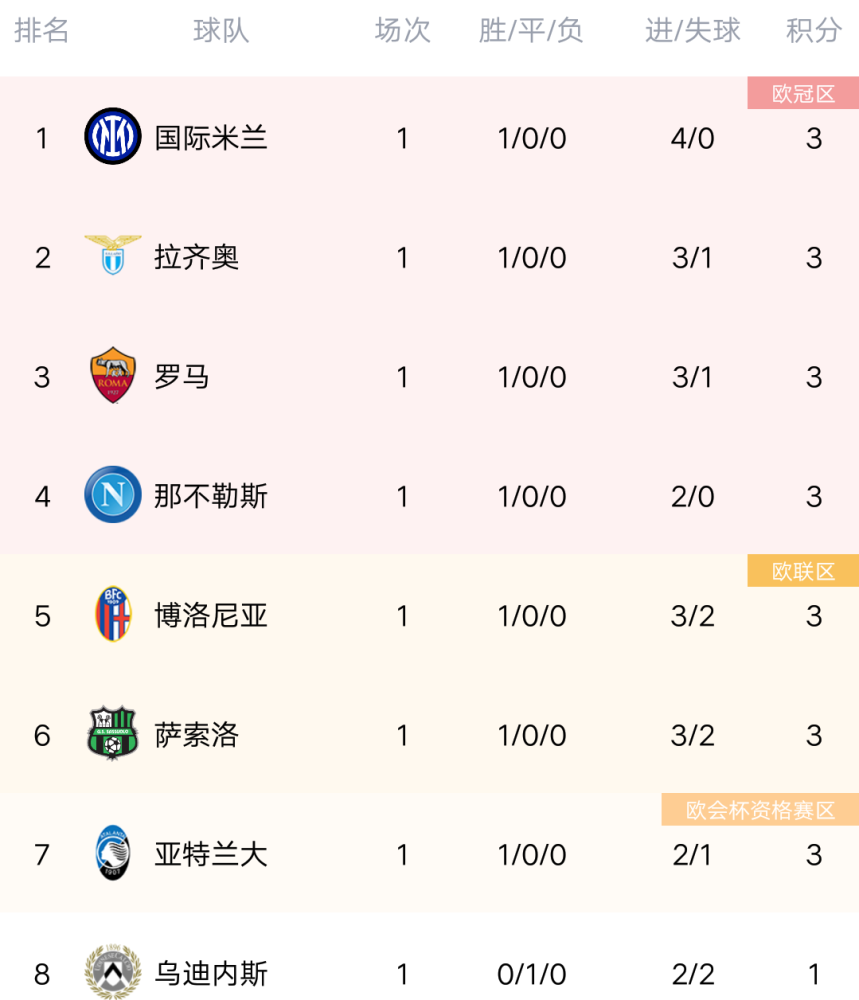859x1000 pixels.
Task: Click the 胜/平/负 column header
Action: coord(531,31)
